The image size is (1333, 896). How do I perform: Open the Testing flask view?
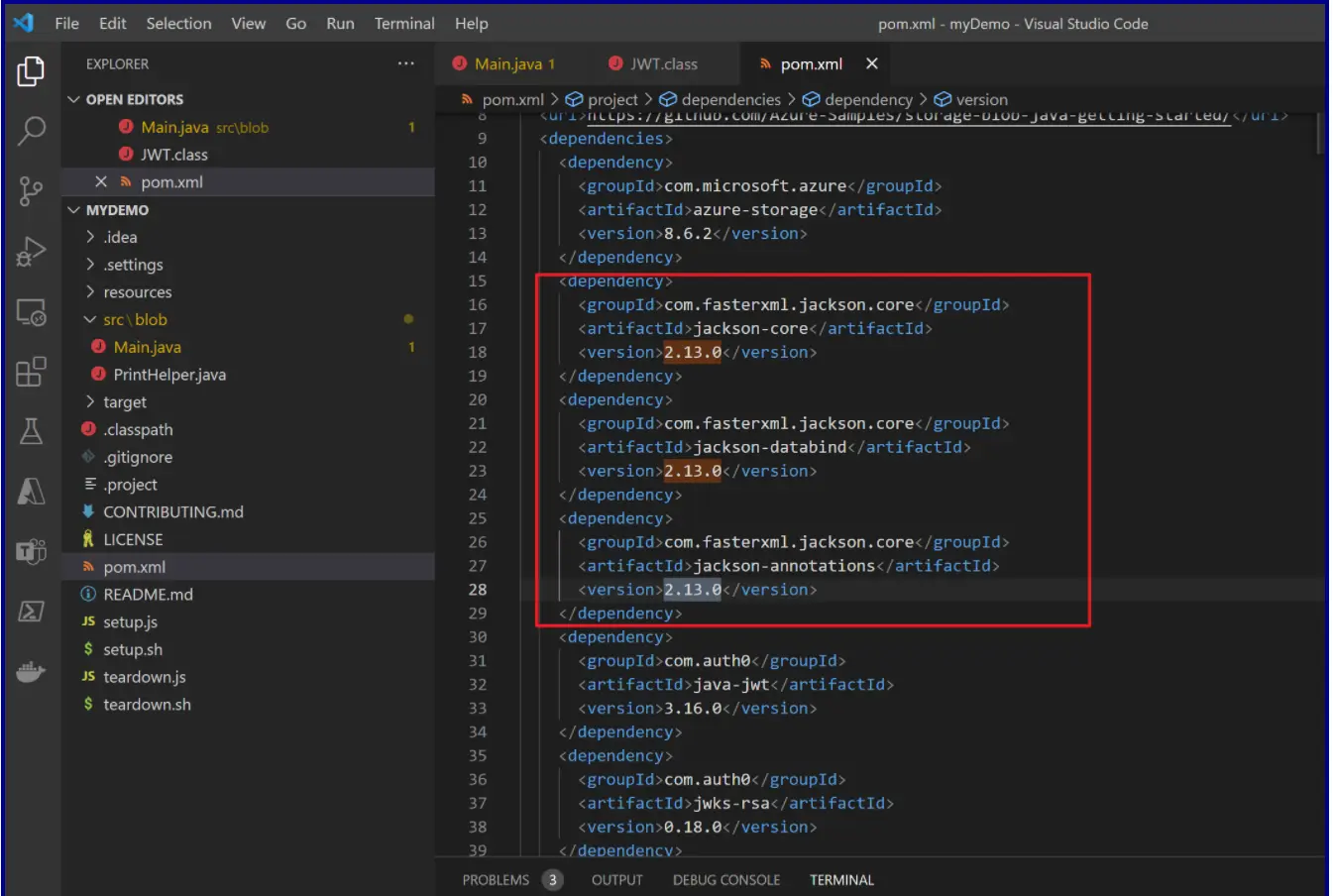31,431
